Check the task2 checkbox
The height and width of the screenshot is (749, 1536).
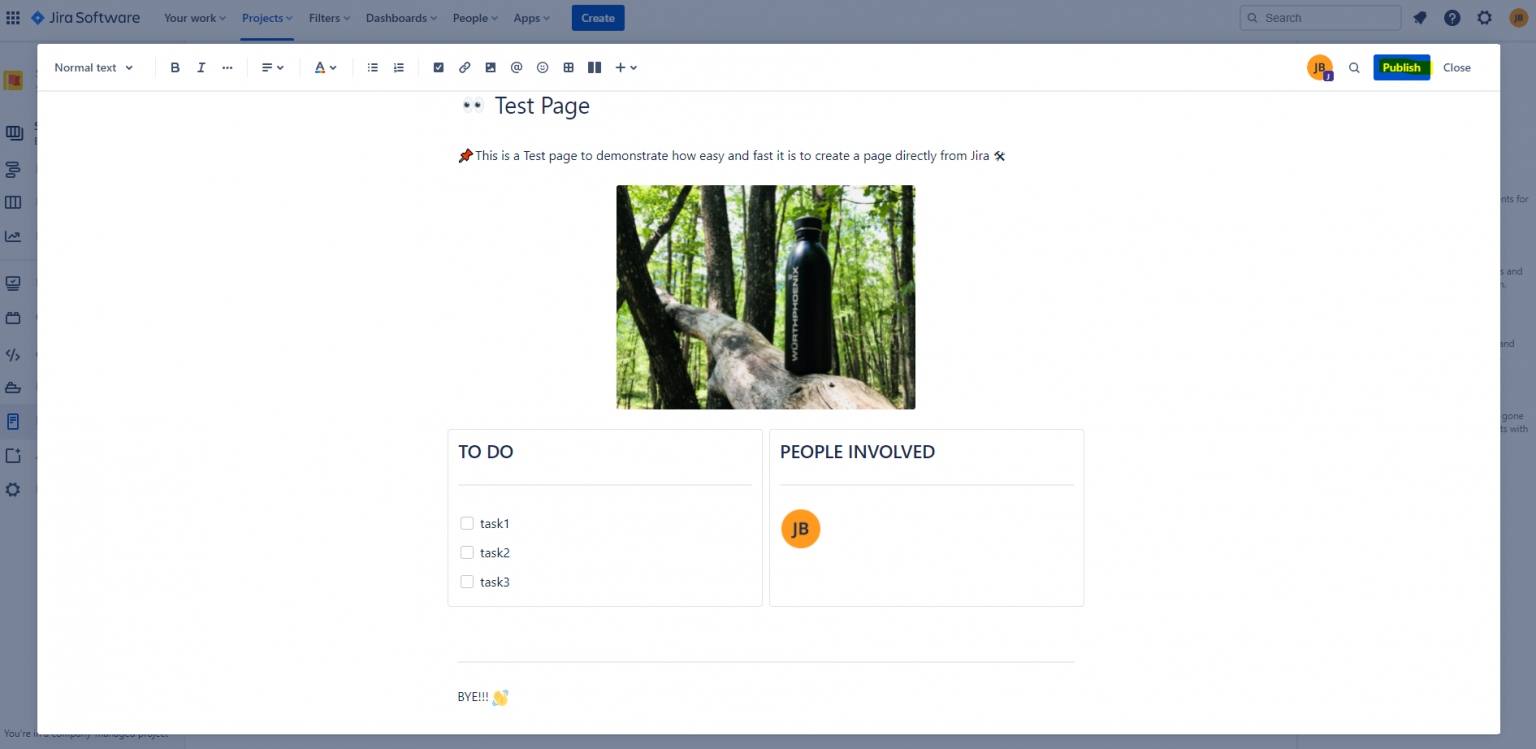(466, 552)
